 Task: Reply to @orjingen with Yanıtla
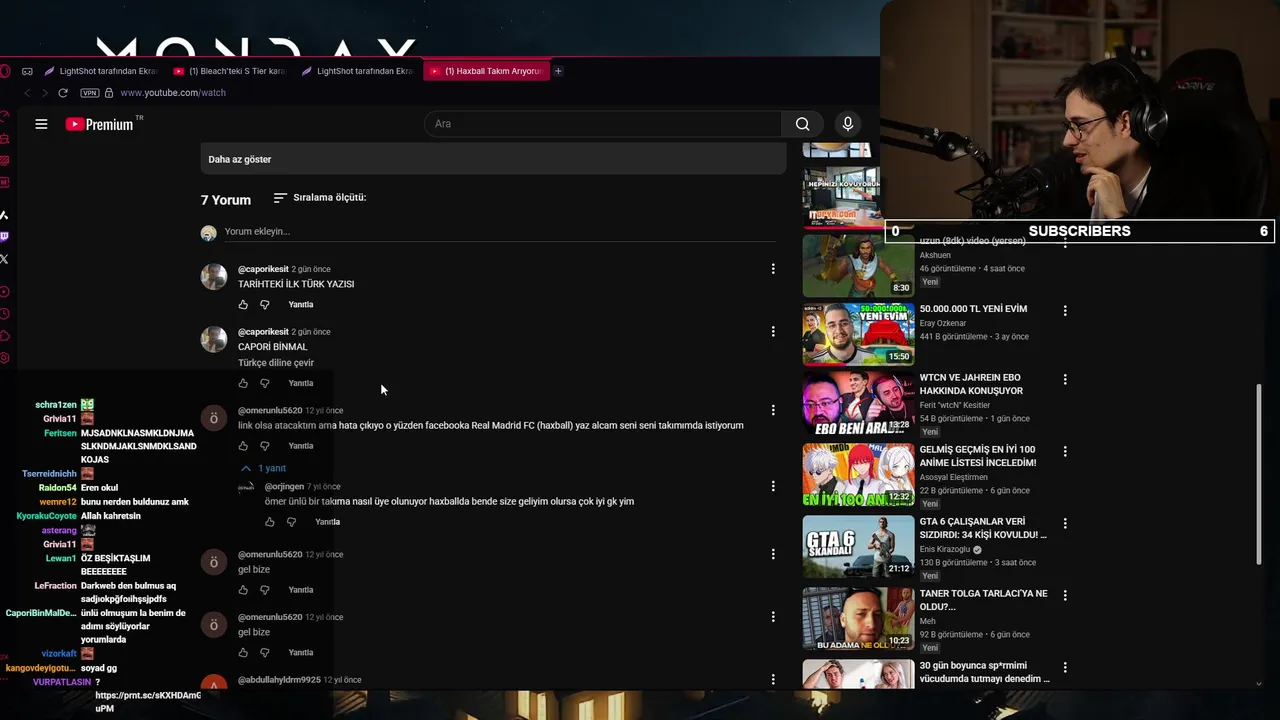[328, 522]
